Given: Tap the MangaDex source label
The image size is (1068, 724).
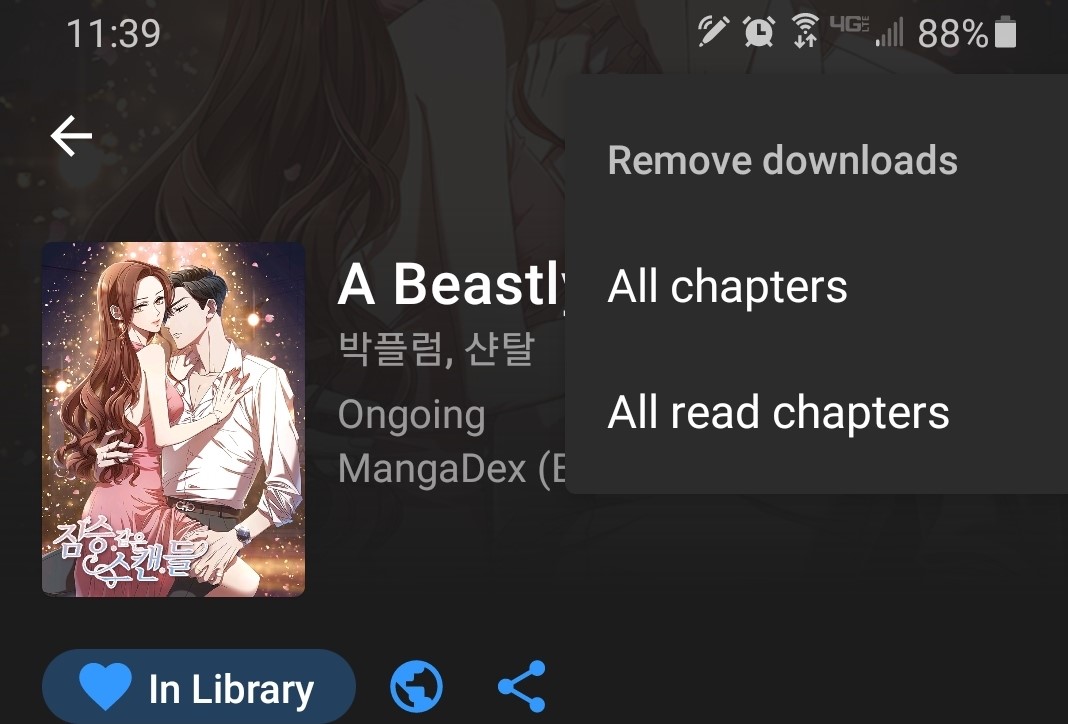Looking at the screenshot, I should point(452,469).
